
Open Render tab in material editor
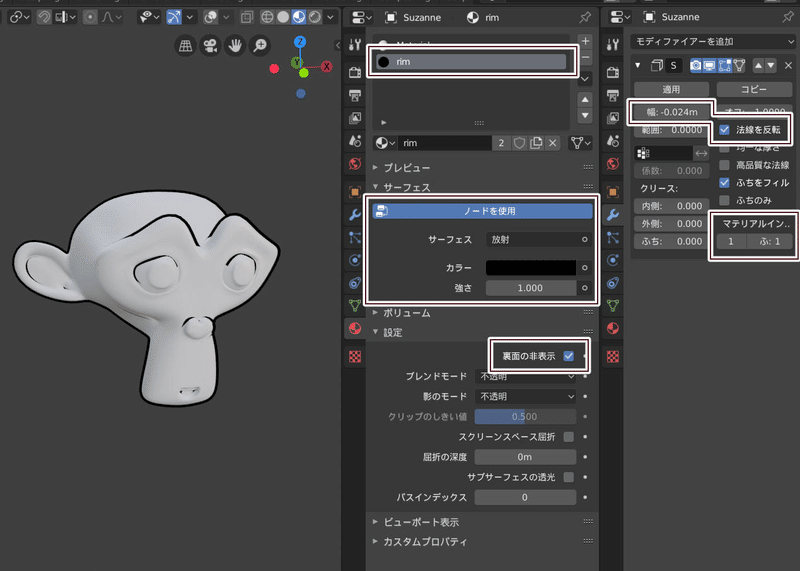[355, 72]
